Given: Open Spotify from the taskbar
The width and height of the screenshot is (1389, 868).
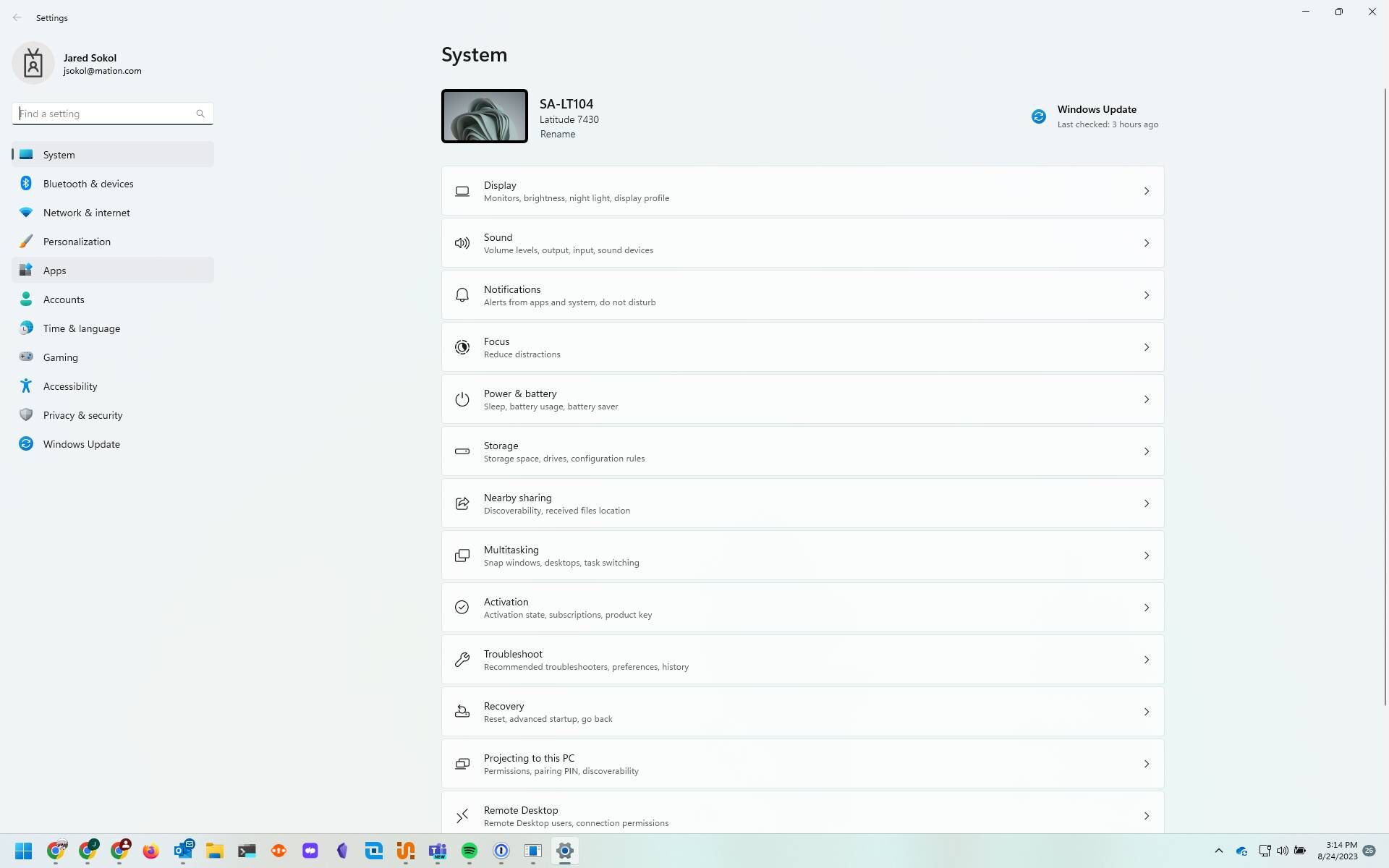Looking at the screenshot, I should (x=470, y=851).
